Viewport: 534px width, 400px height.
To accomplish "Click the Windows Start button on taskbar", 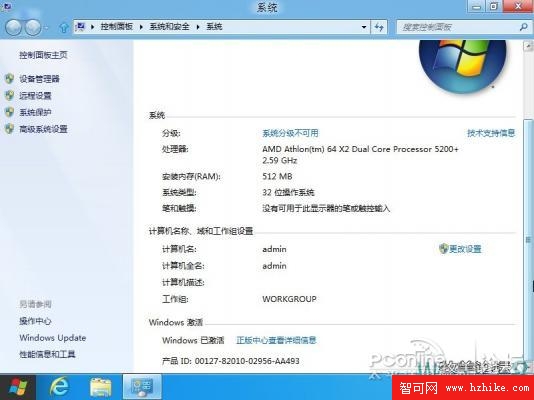I will coord(18,387).
